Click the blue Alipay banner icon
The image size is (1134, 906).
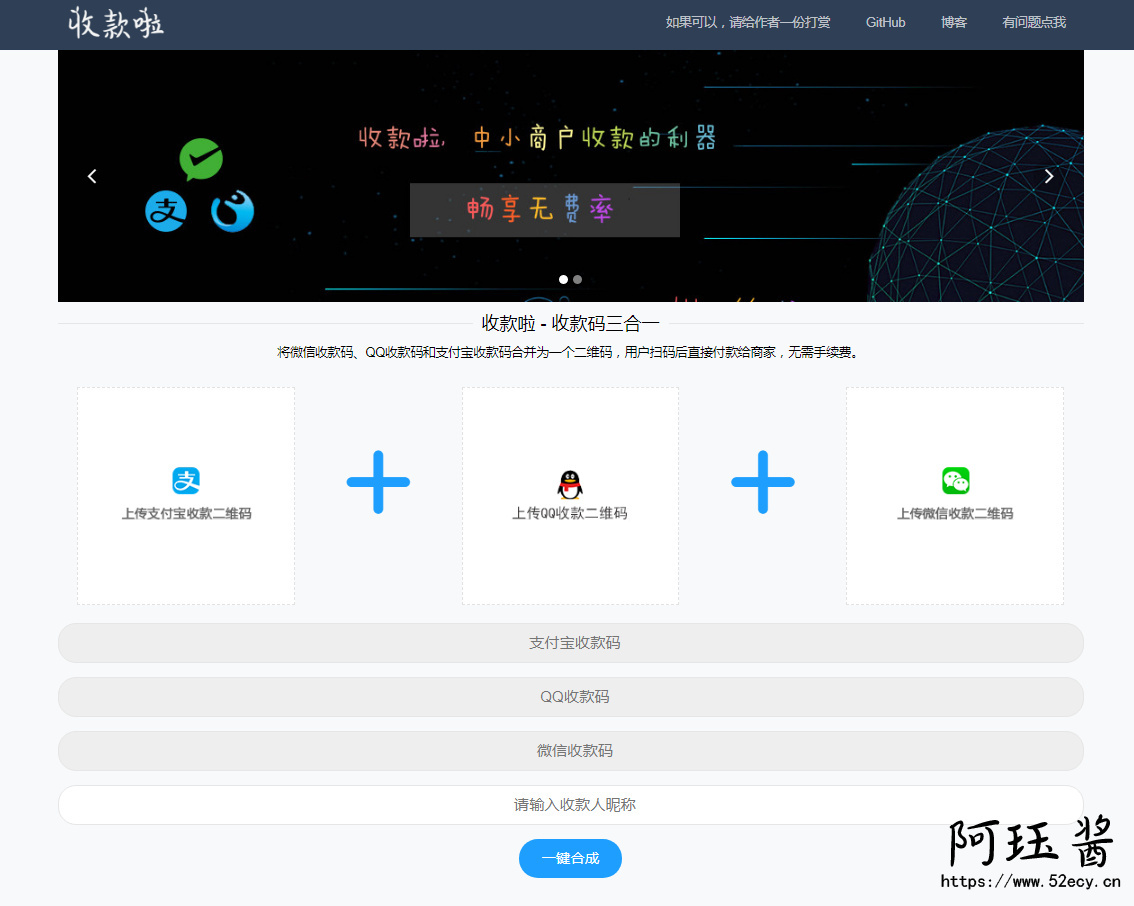(x=166, y=211)
